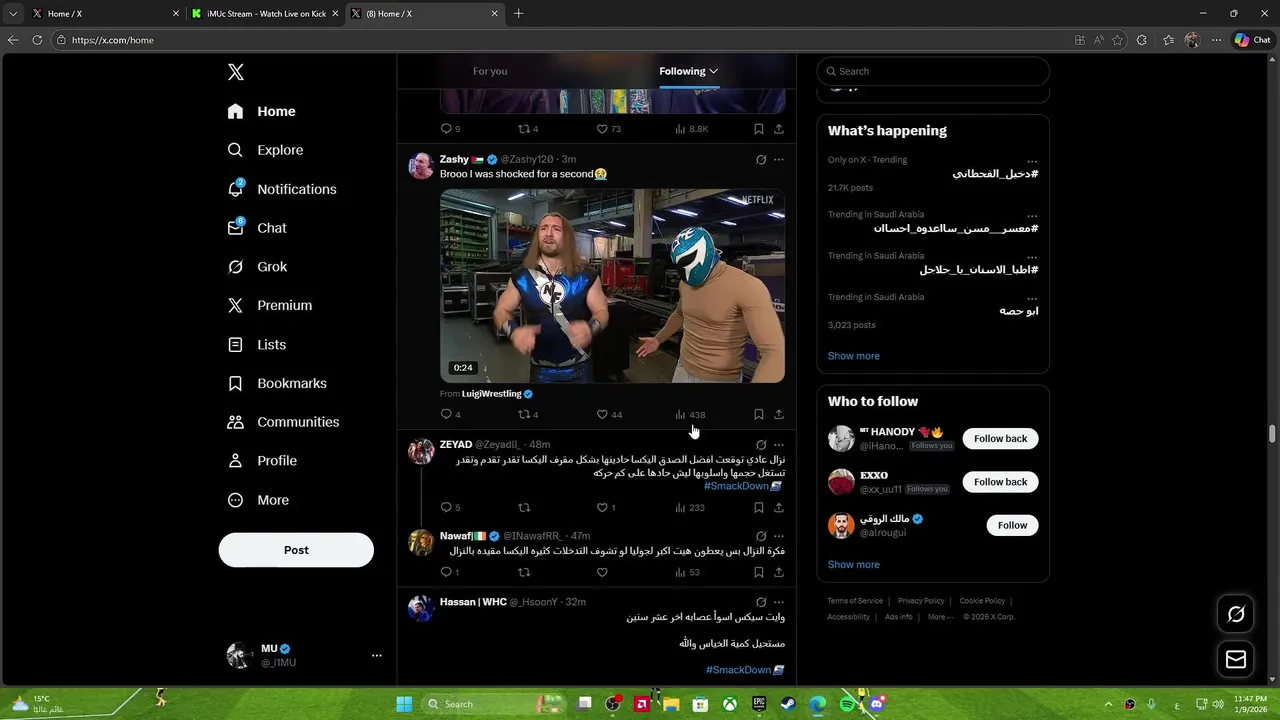Open more options on Hassan | WHC post

[779, 602]
